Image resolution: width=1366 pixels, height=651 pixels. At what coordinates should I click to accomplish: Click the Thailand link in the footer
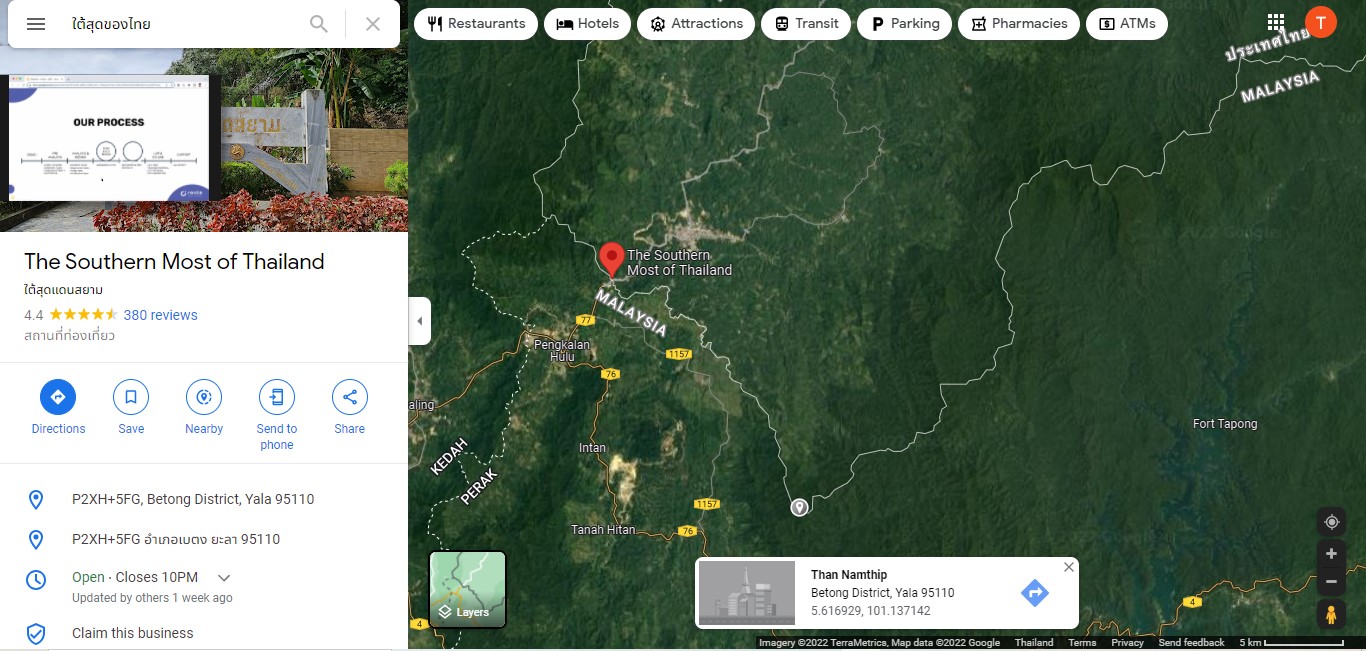[x=1034, y=643]
